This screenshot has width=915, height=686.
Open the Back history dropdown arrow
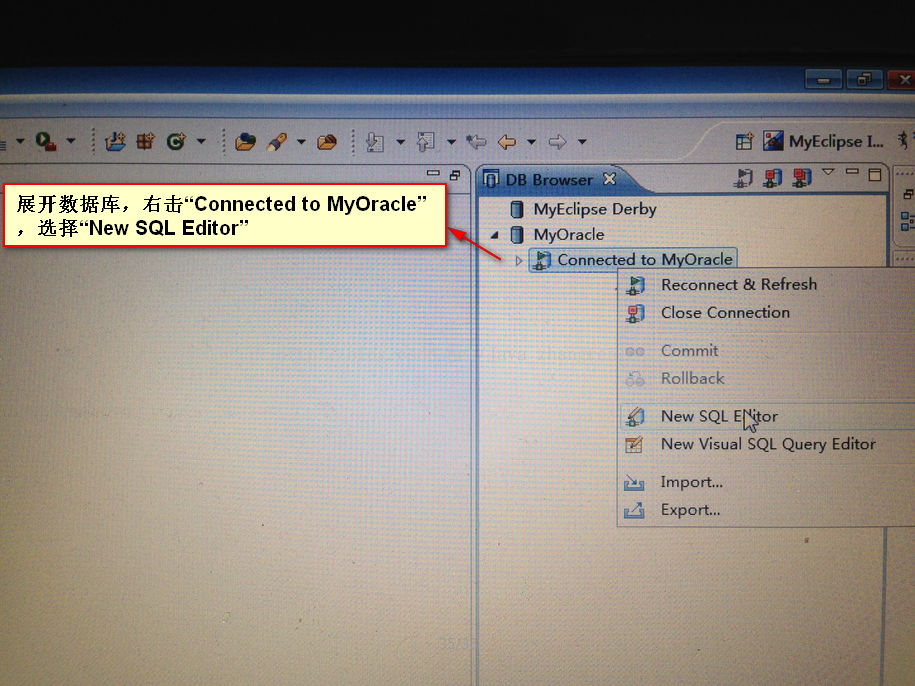[531, 141]
